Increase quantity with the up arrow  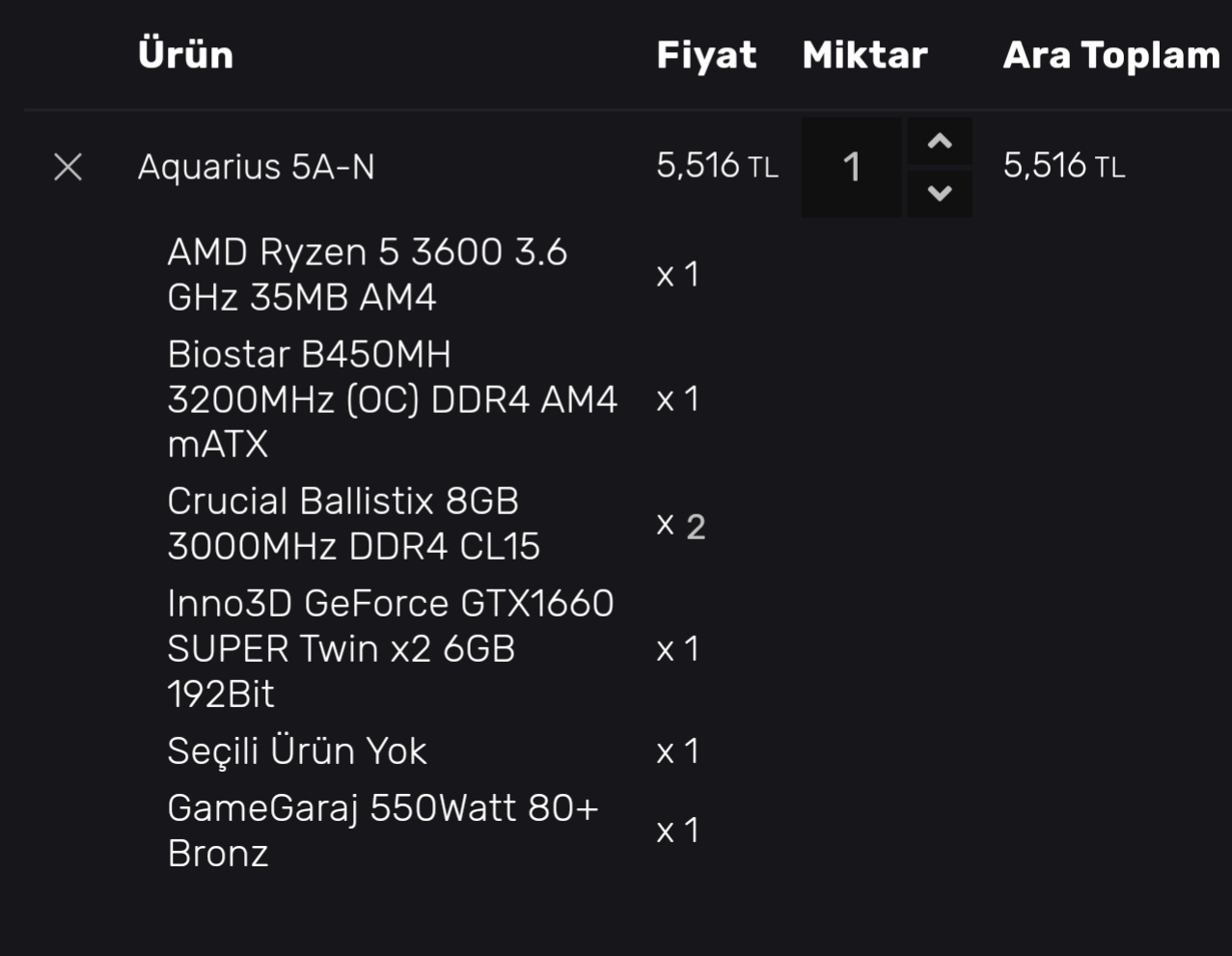(940, 142)
